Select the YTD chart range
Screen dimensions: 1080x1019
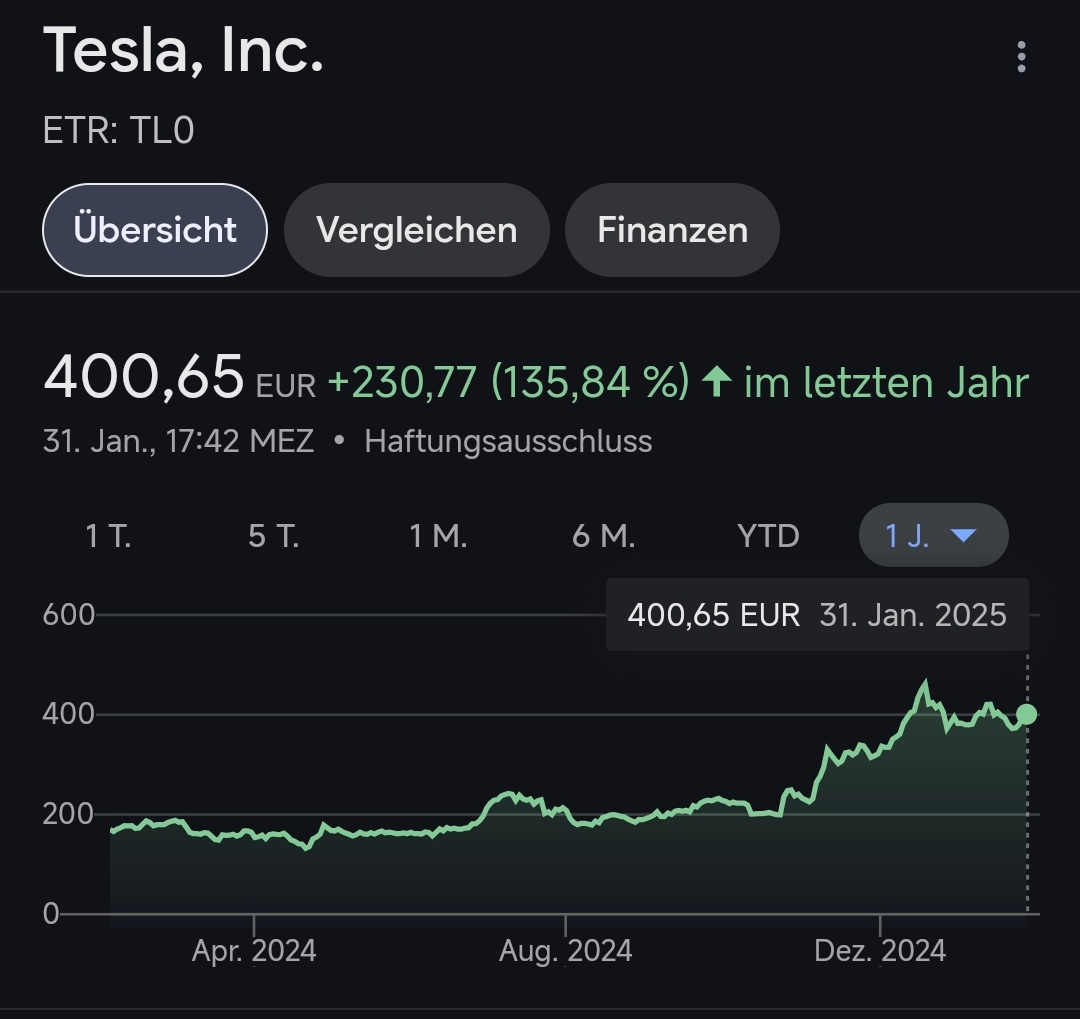(x=768, y=536)
